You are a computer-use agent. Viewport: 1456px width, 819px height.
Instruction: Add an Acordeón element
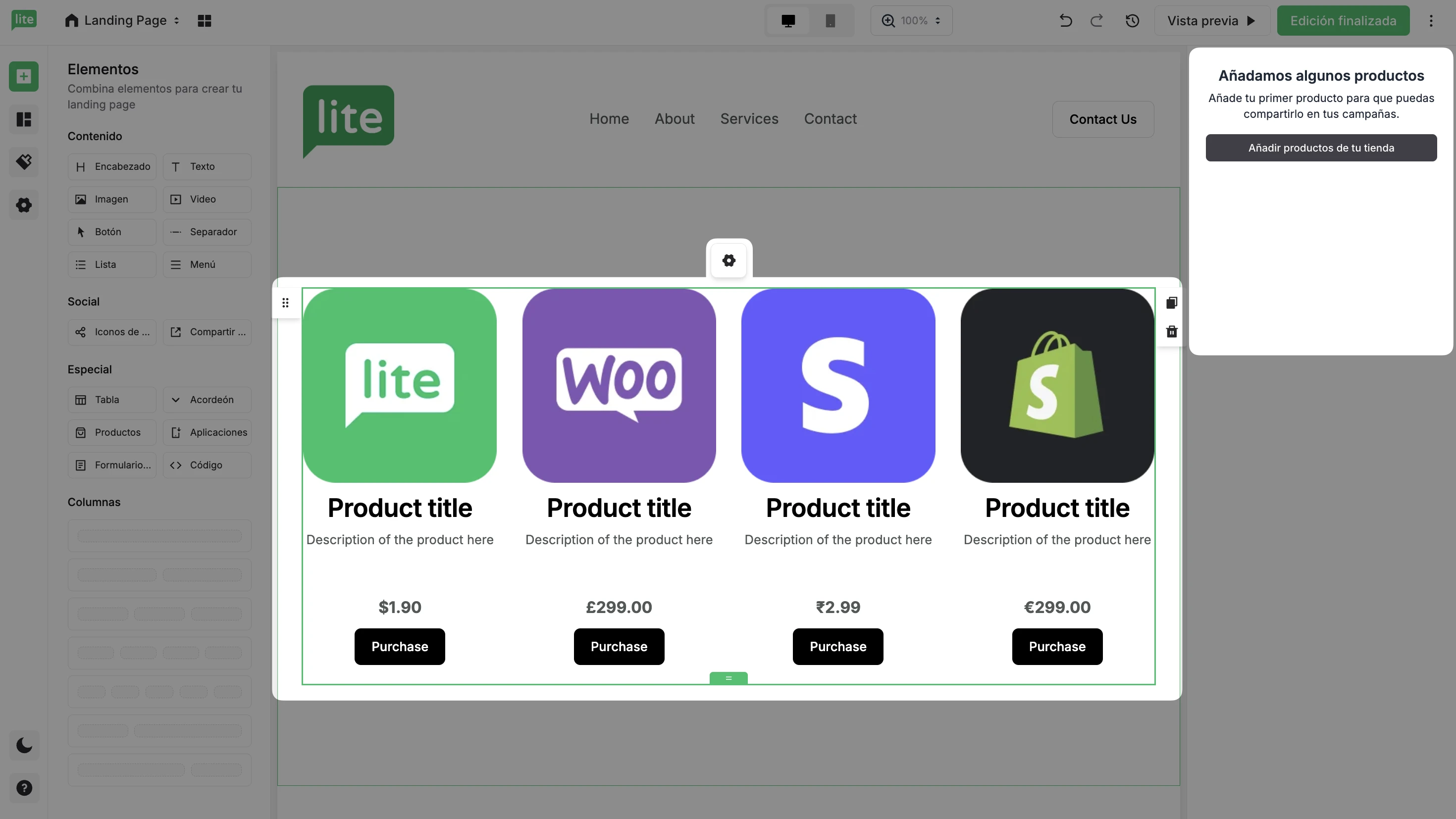207,400
